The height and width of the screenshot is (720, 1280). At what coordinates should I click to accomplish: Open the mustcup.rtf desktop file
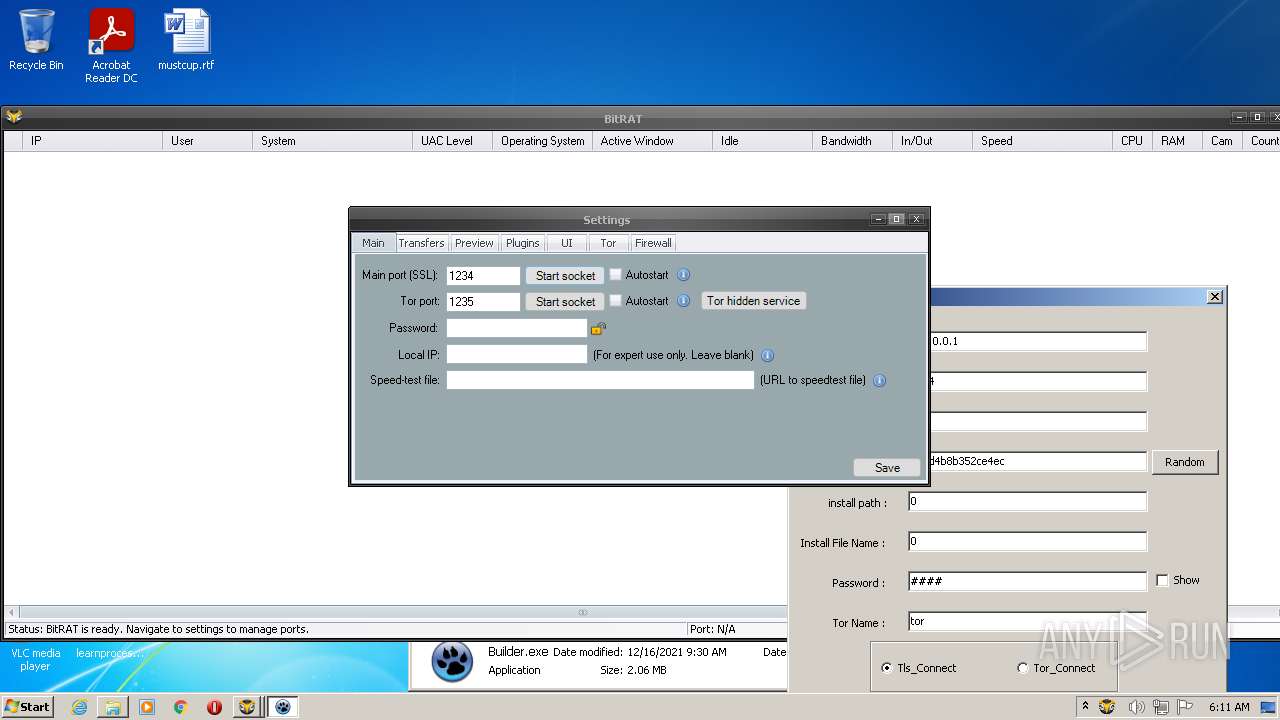(x=186, y=40)
